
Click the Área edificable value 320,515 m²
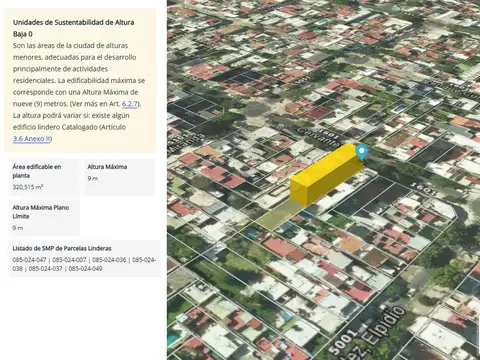[x=28, y=187]
